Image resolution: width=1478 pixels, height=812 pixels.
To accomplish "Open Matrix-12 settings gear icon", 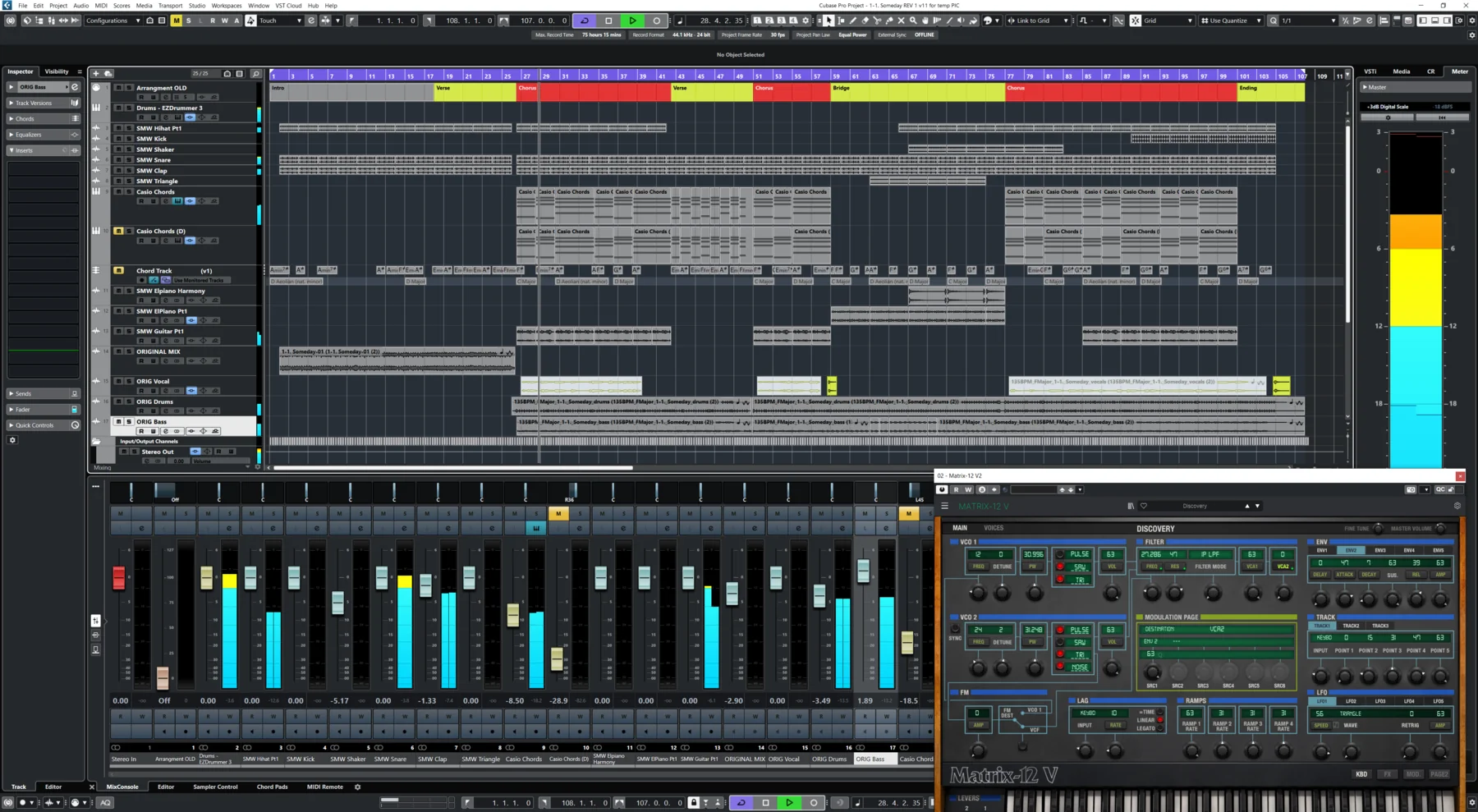I will [x=1457, y=506].
